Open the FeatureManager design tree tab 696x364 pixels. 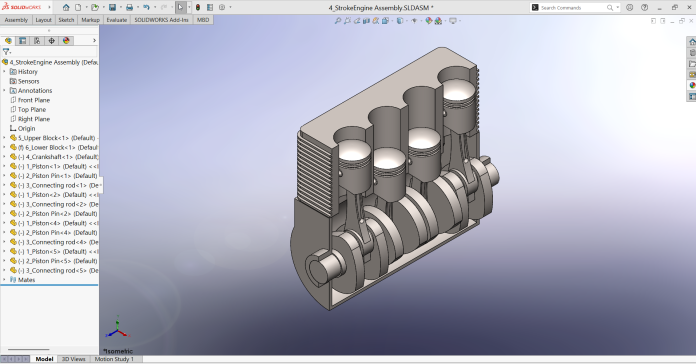(x=8, y=41)
